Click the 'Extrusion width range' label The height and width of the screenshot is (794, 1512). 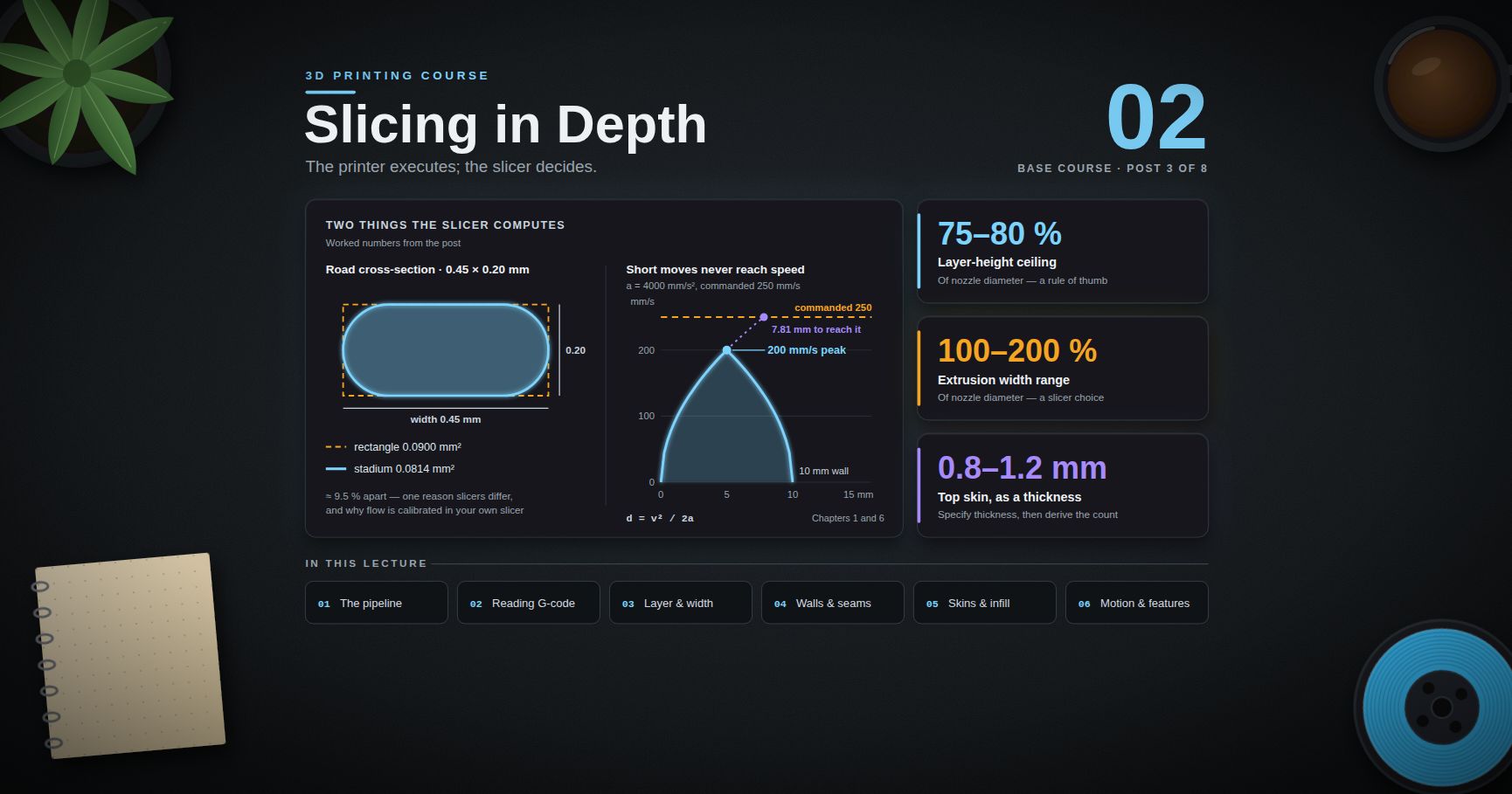coord(1003,380)
